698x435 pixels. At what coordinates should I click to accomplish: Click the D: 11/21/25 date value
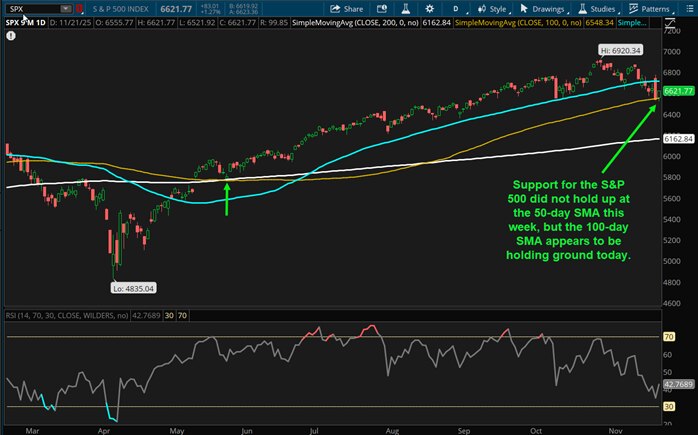70,22
